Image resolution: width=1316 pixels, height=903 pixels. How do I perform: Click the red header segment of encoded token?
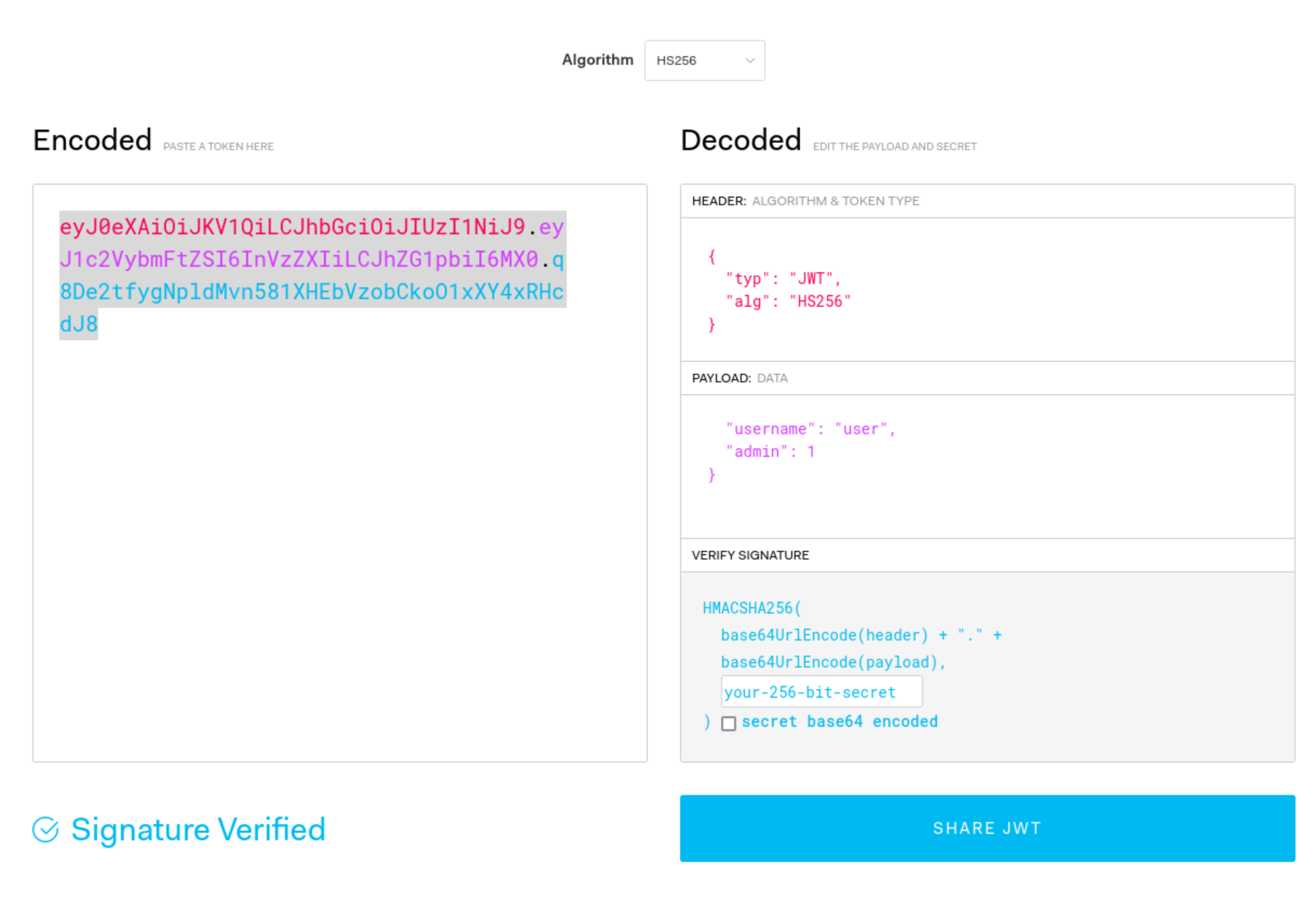point(291,227)
